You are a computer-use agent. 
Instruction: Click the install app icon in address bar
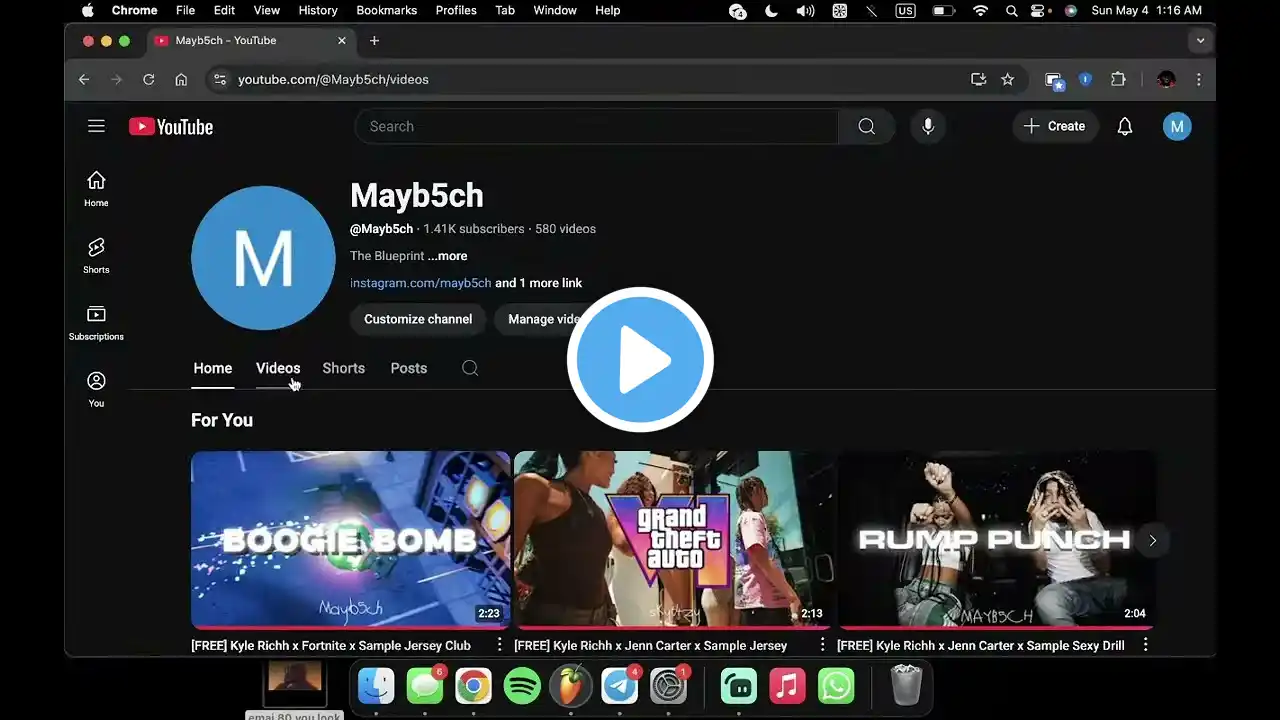point(979,80)
